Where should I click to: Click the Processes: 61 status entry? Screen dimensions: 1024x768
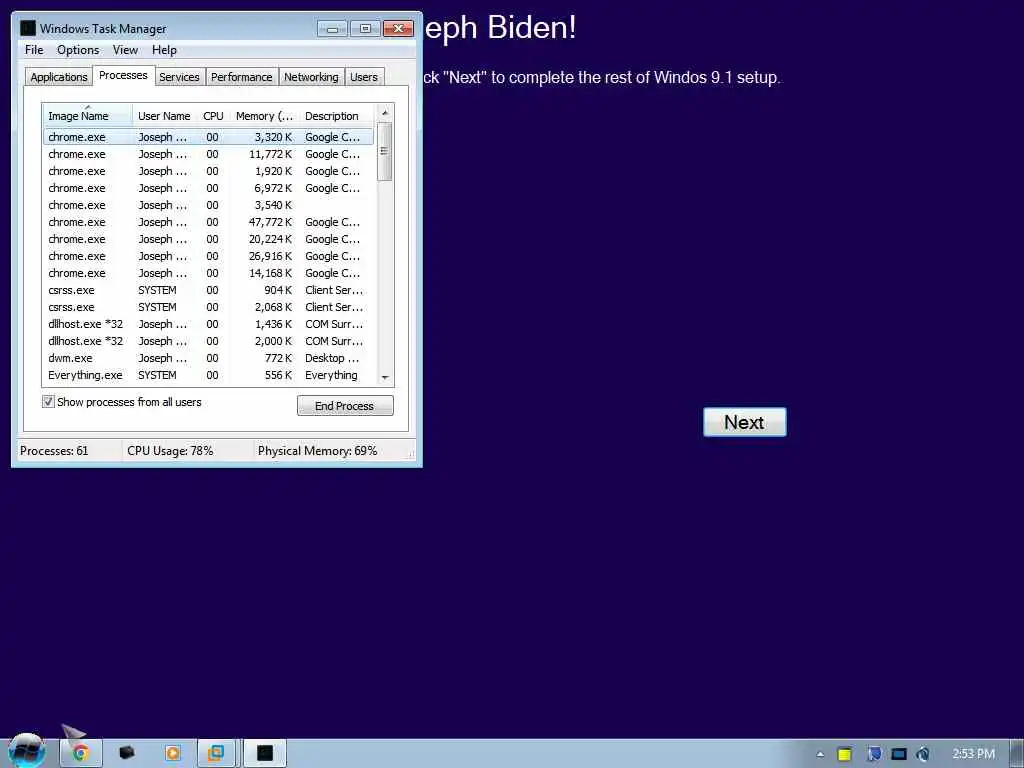pos(54,451)
